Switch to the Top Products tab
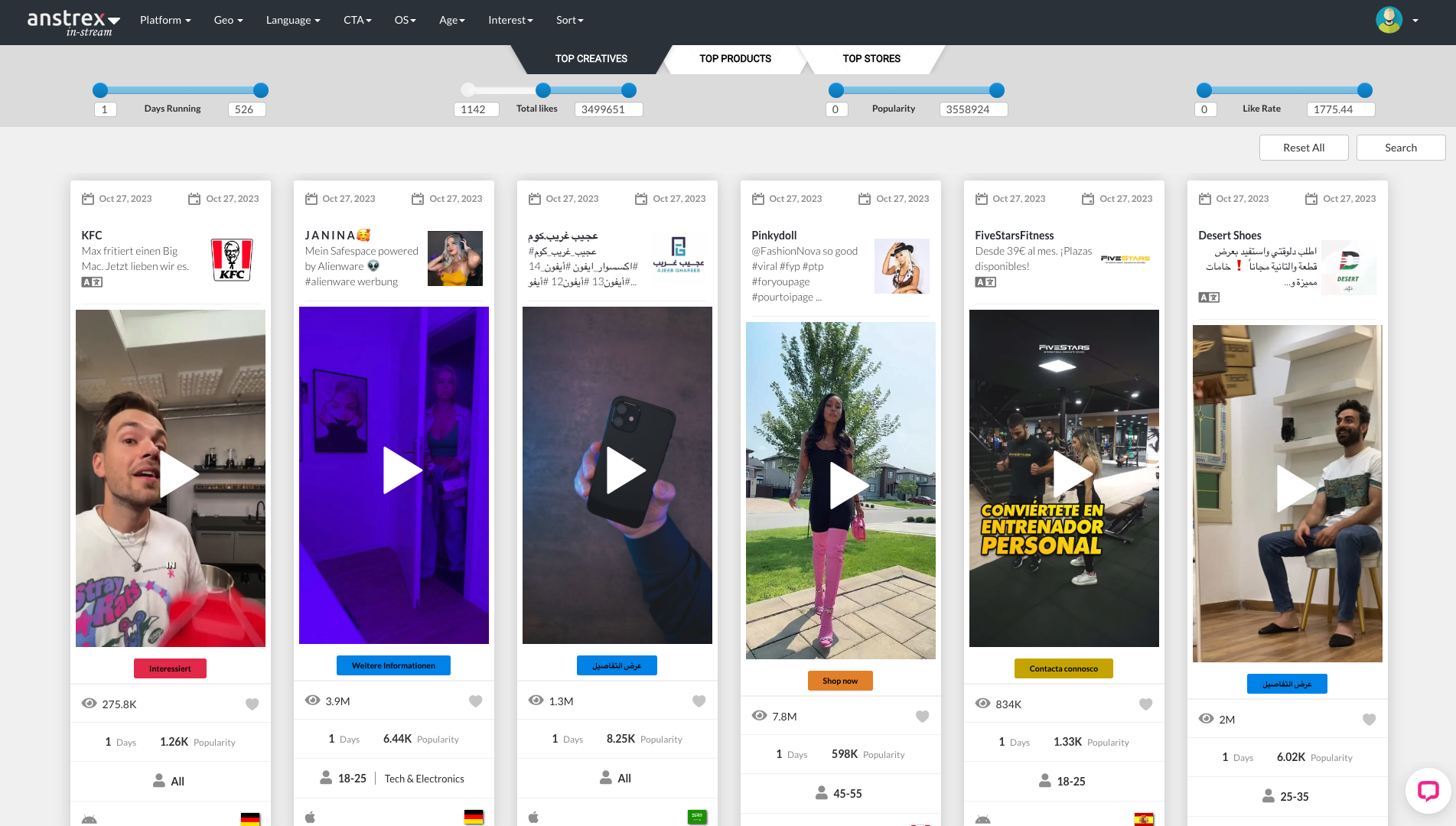 (735, 59)
